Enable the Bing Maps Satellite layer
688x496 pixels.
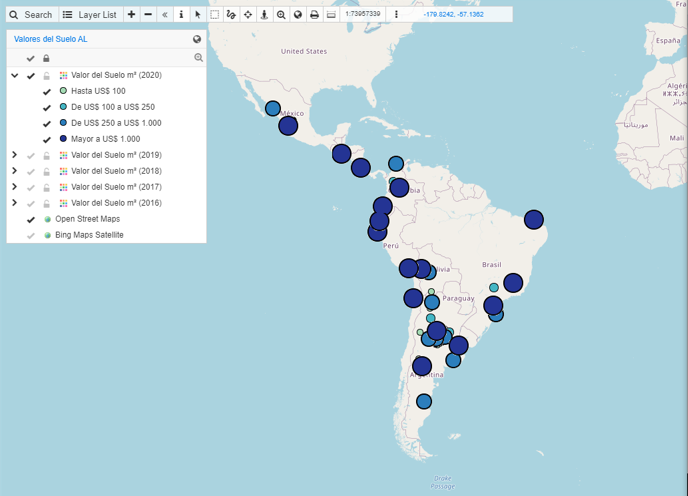point(31,235)
